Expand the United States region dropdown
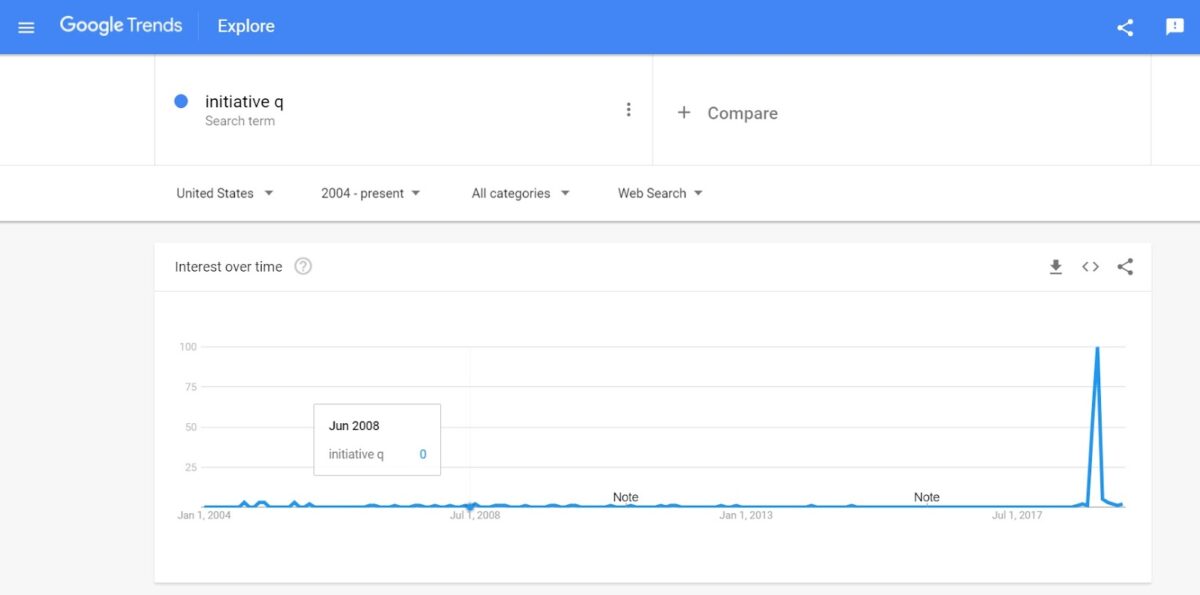 (x=224, y=193)
